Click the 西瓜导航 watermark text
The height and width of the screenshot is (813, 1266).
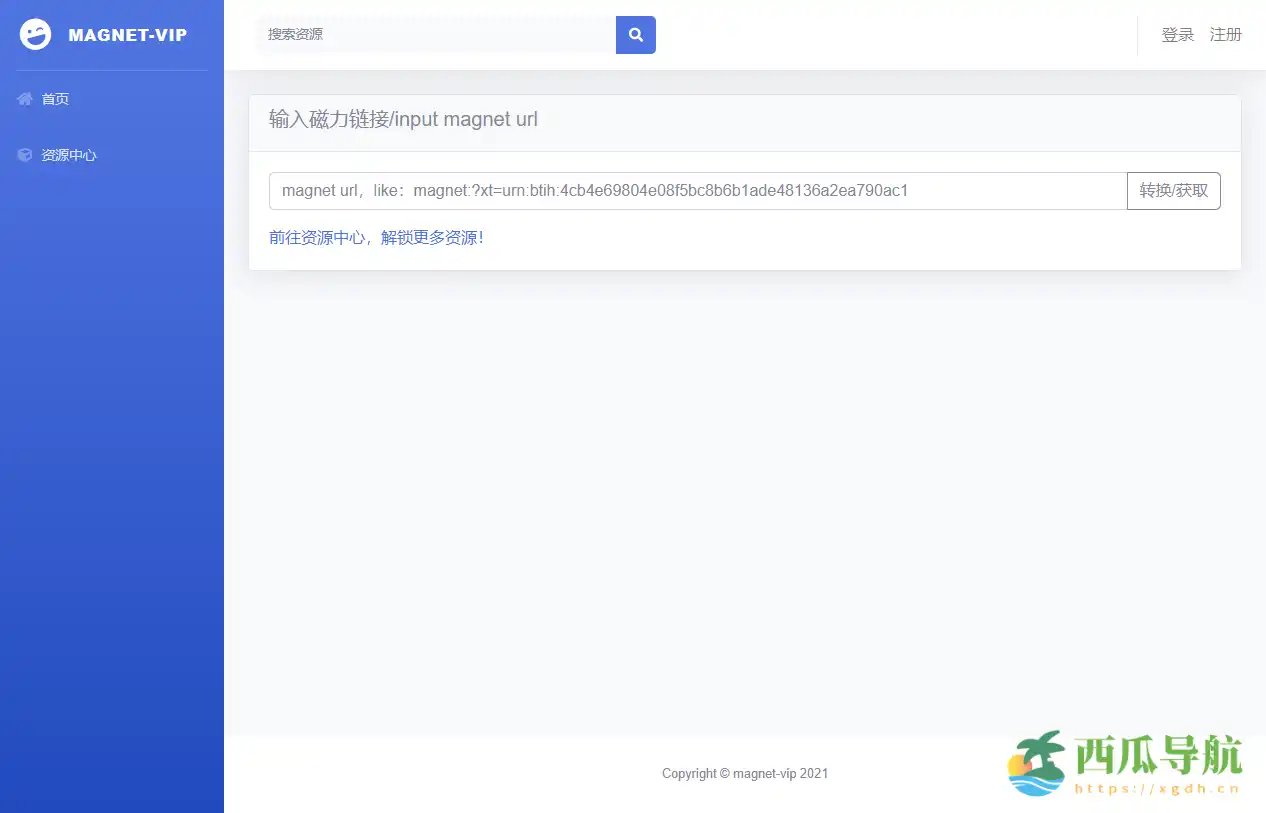click(x=1158, y=755)
